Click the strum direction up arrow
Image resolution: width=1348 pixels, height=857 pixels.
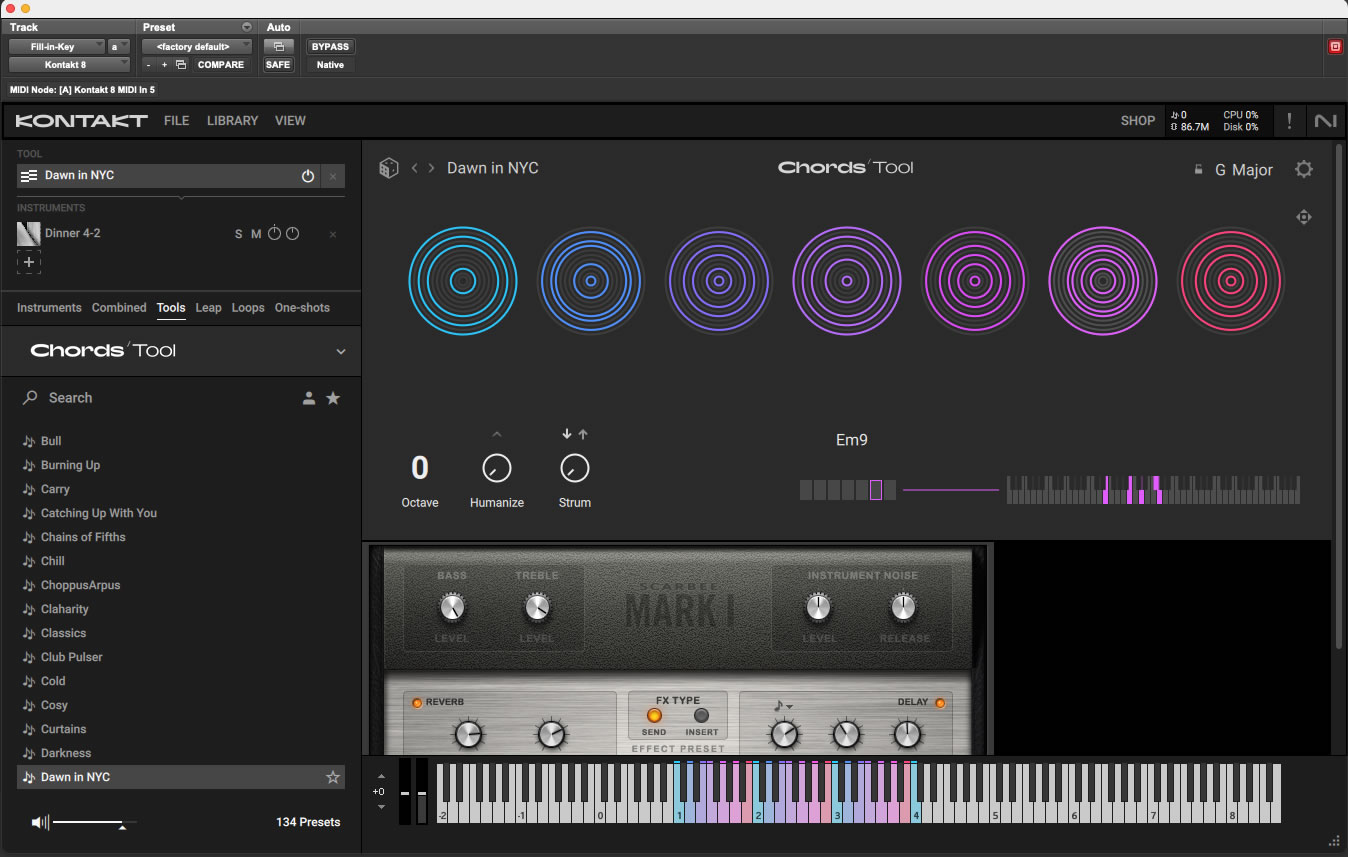click(583, 434)
